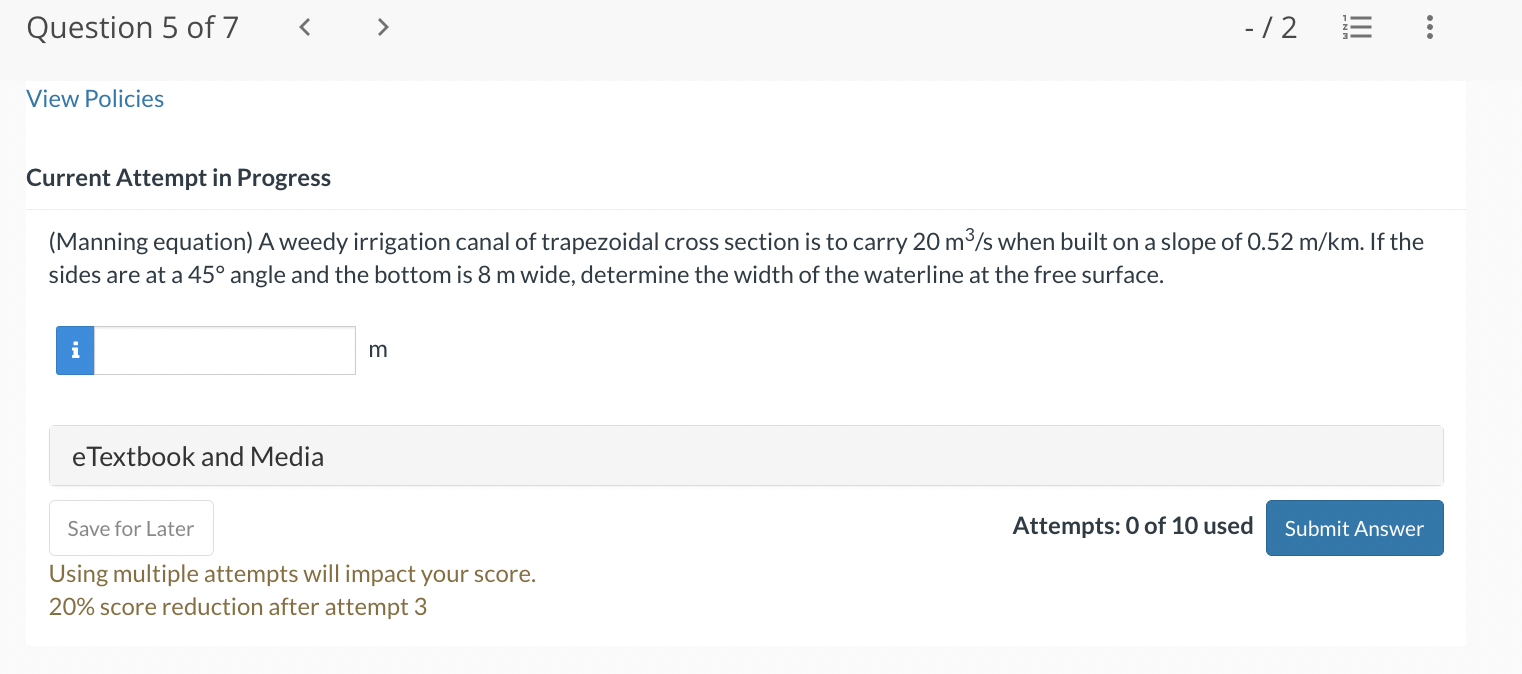Click Save for Later
The height and width of the screenshot is (674, 1522).
click(x=131, y=527)
